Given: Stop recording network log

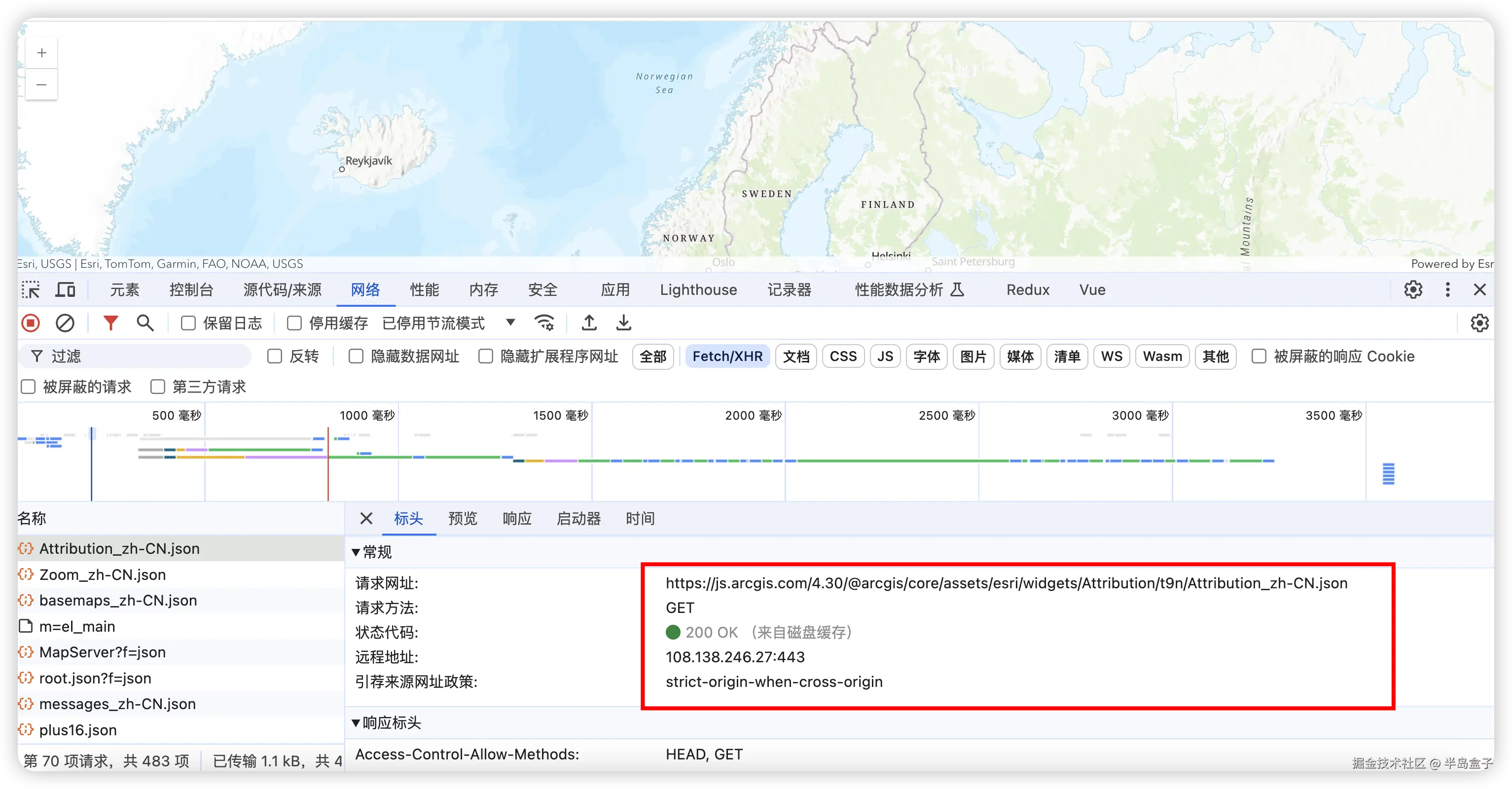Looking at the screenshot, I should point(31,323).
